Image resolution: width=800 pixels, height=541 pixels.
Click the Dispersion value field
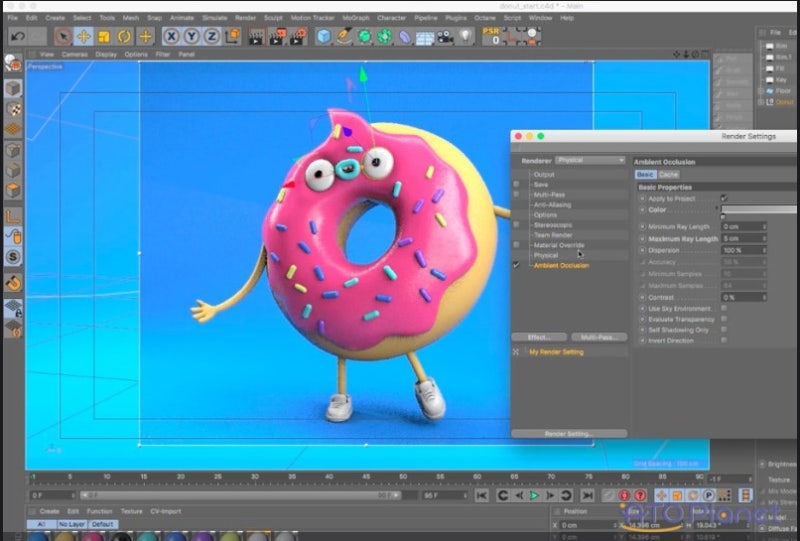click(x=744, y=250)
